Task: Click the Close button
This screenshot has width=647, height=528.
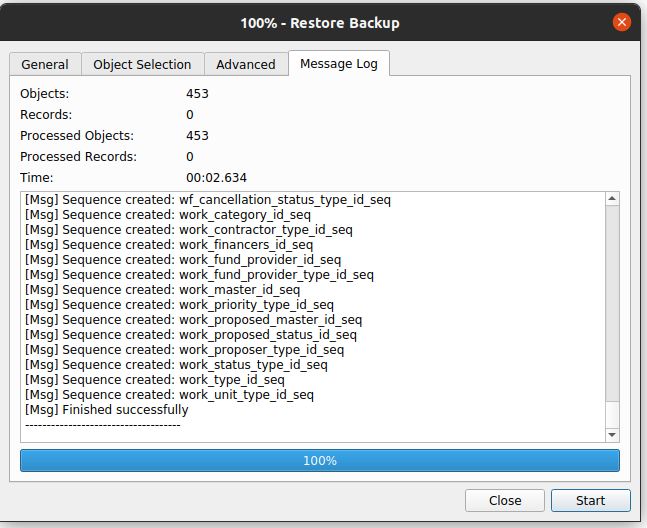Action: click(505, 500)
